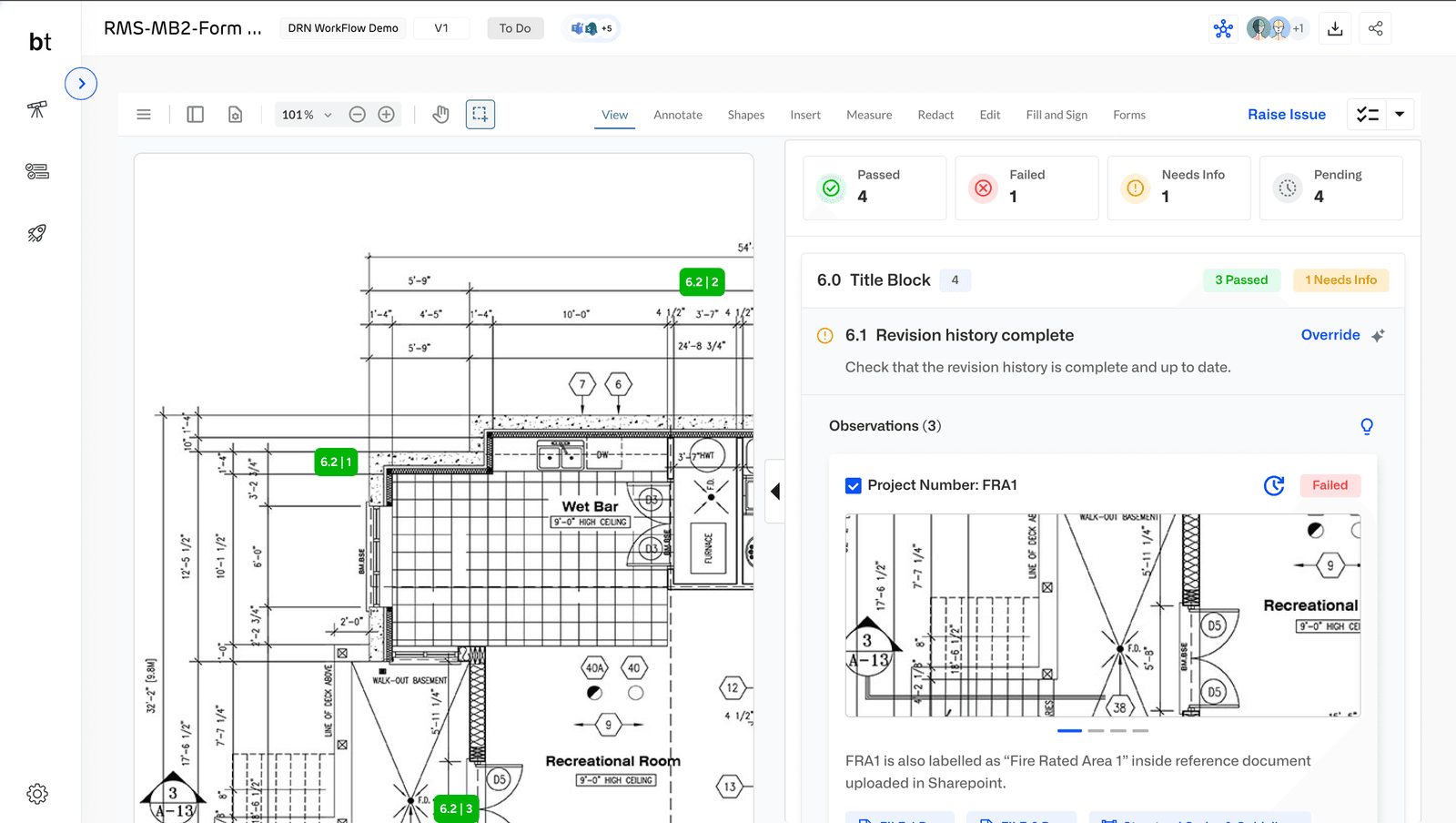Click the V1 version tag
Screen dimensions: 1456x823
[x=441, y=28]
